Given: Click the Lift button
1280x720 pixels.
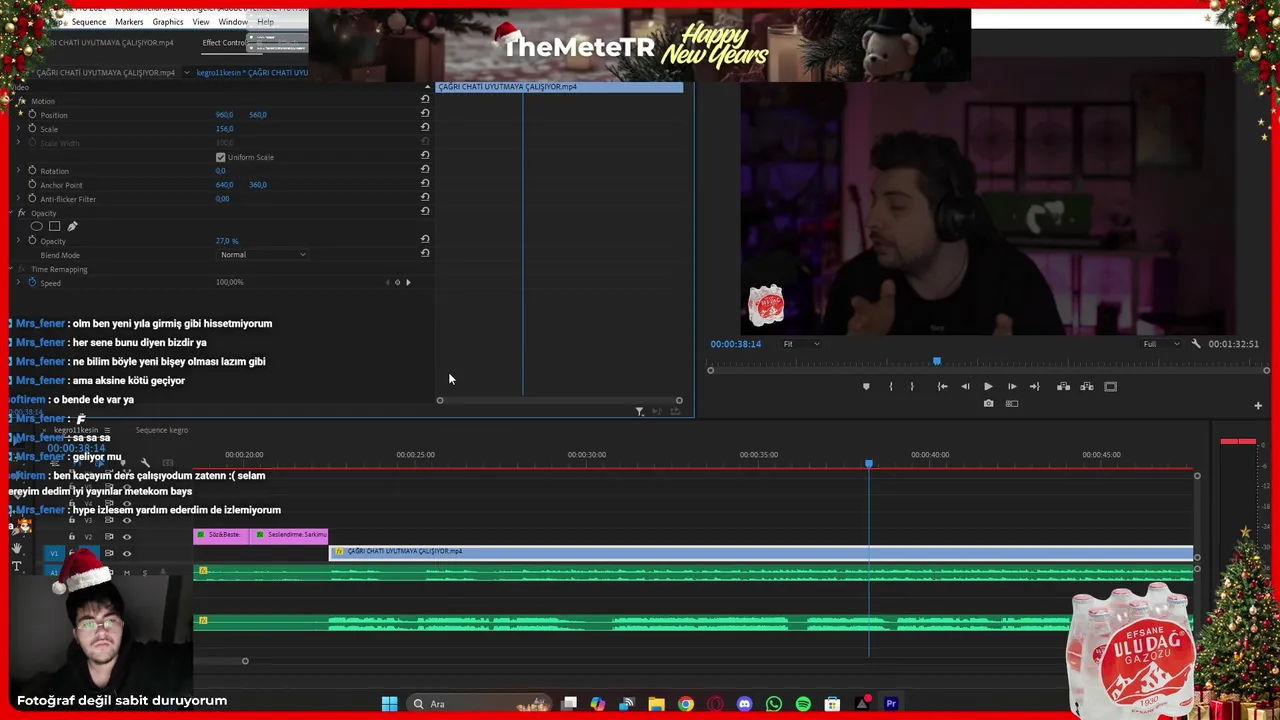Looking at the screenshot, I should (x=1063, y=386).
